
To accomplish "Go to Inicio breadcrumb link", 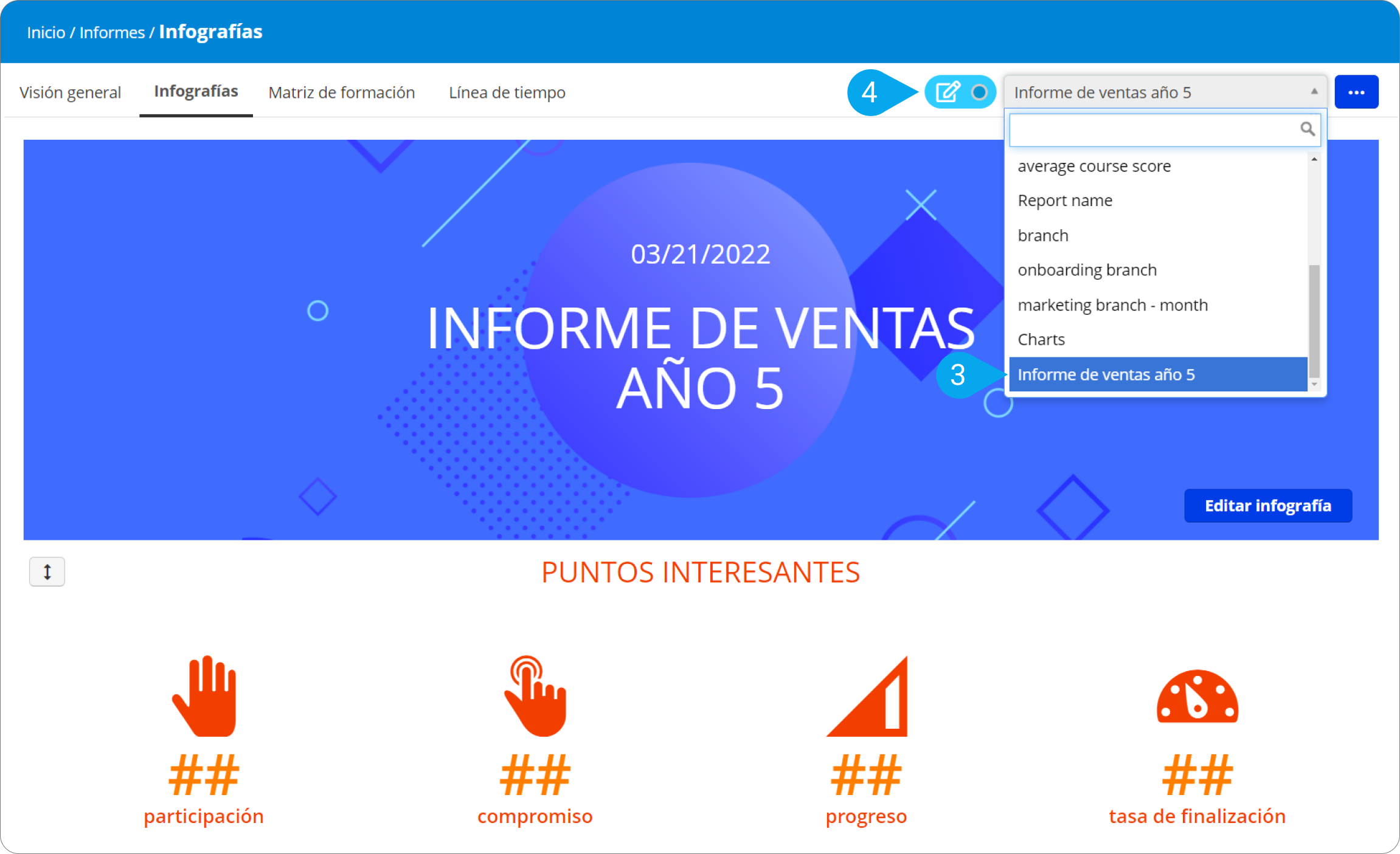I will [46, 32].
